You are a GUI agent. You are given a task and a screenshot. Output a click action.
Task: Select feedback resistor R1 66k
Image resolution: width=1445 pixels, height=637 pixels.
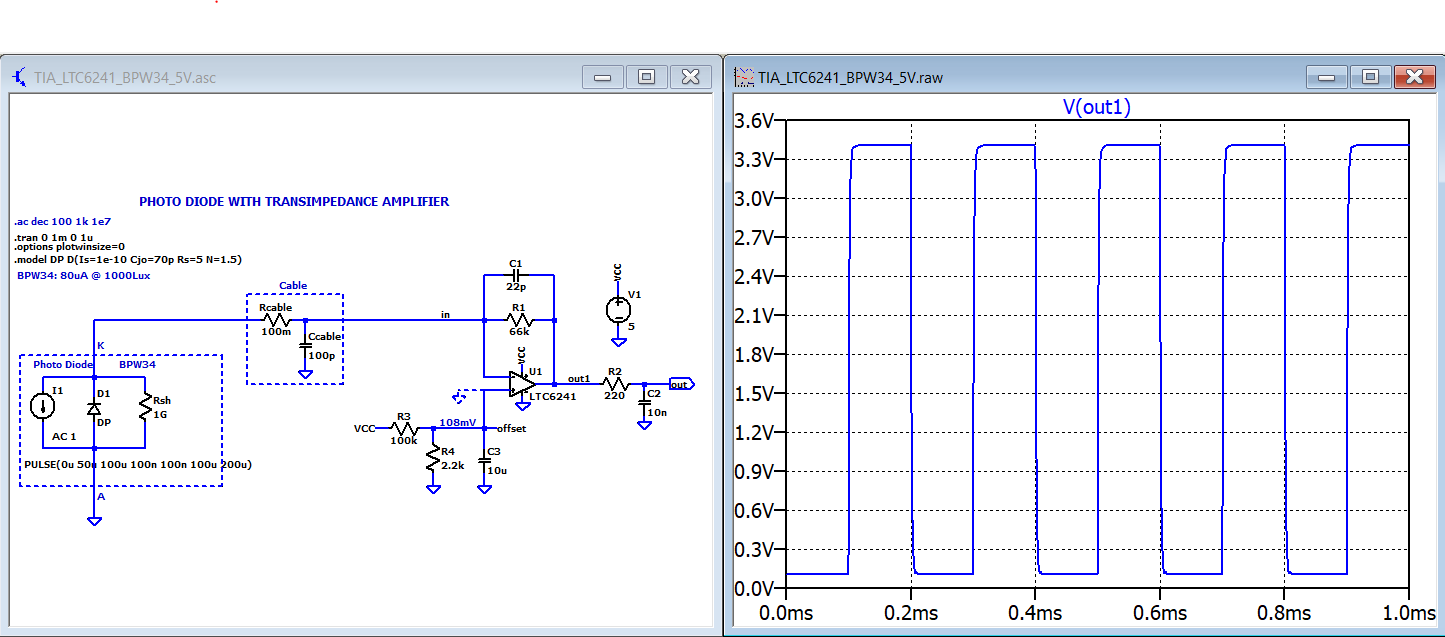click(x=518, y=320)
